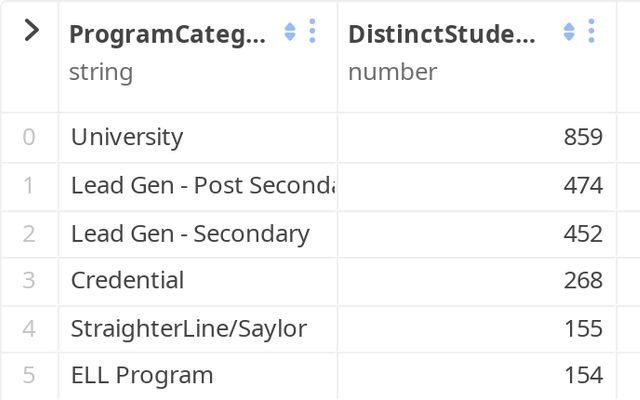Click the StraighterLine/Saylor cell

pyautogui.click(x=189, y=328)
